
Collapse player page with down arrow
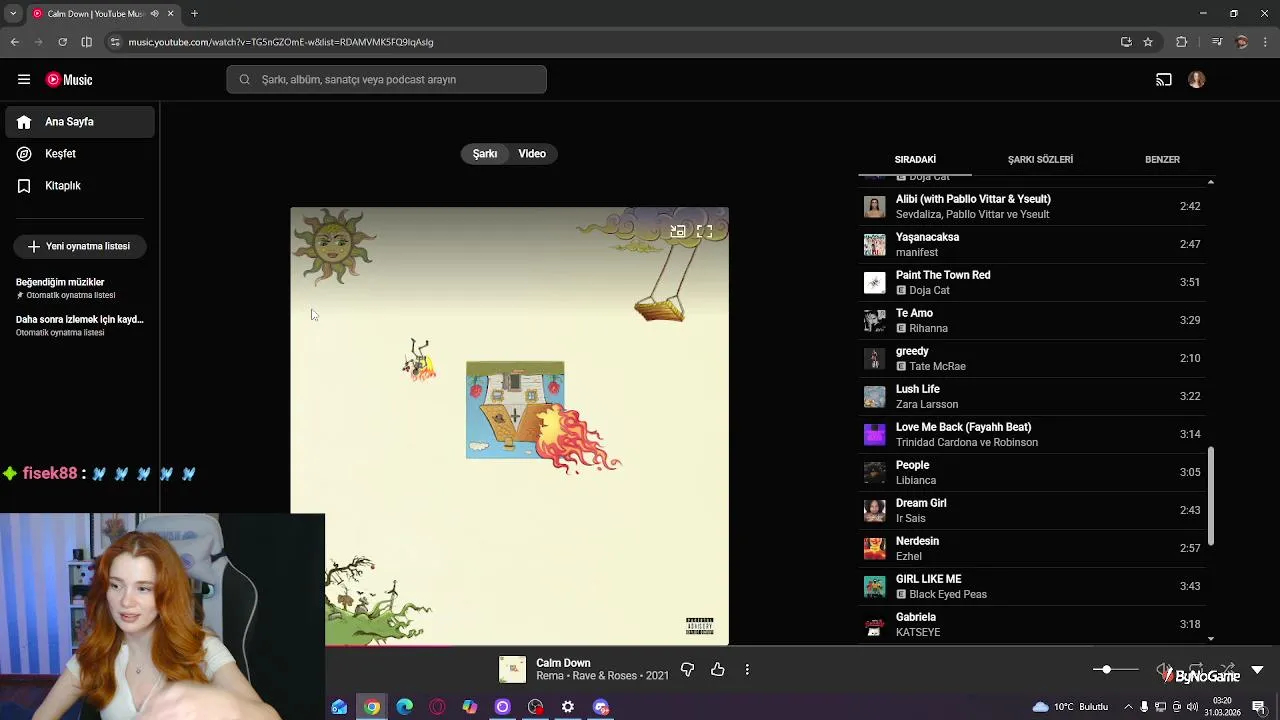pyautogui.click(x=1258, y=670)
